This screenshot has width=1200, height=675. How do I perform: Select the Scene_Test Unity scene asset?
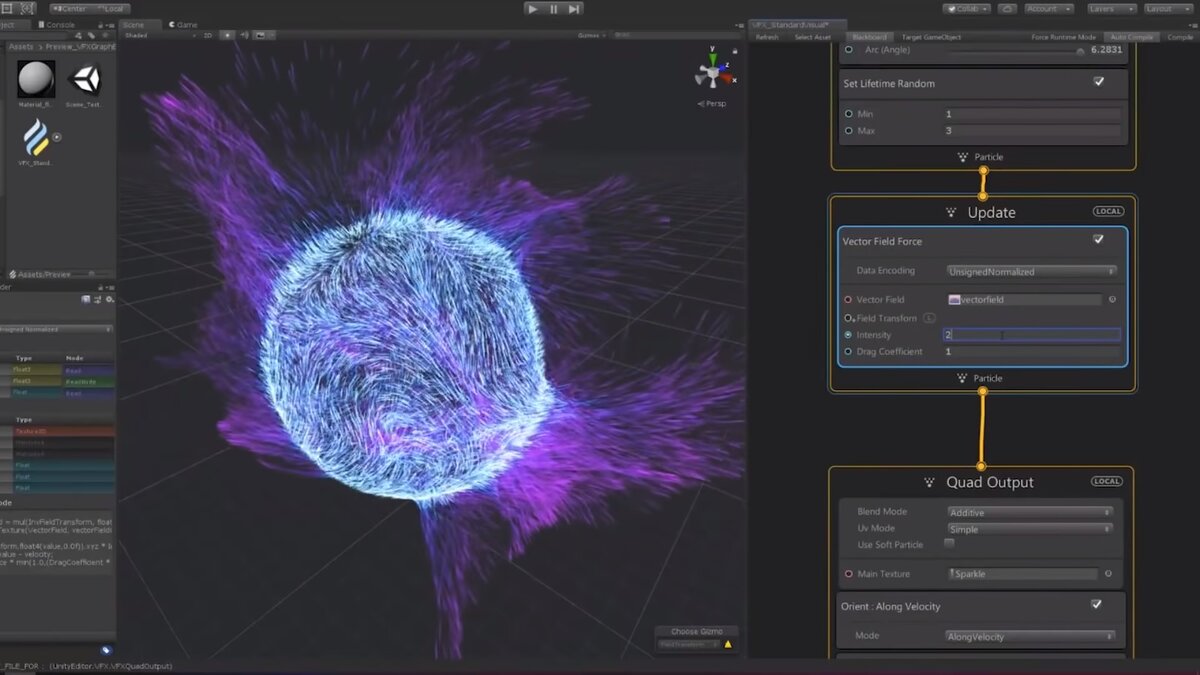[85, 80]
